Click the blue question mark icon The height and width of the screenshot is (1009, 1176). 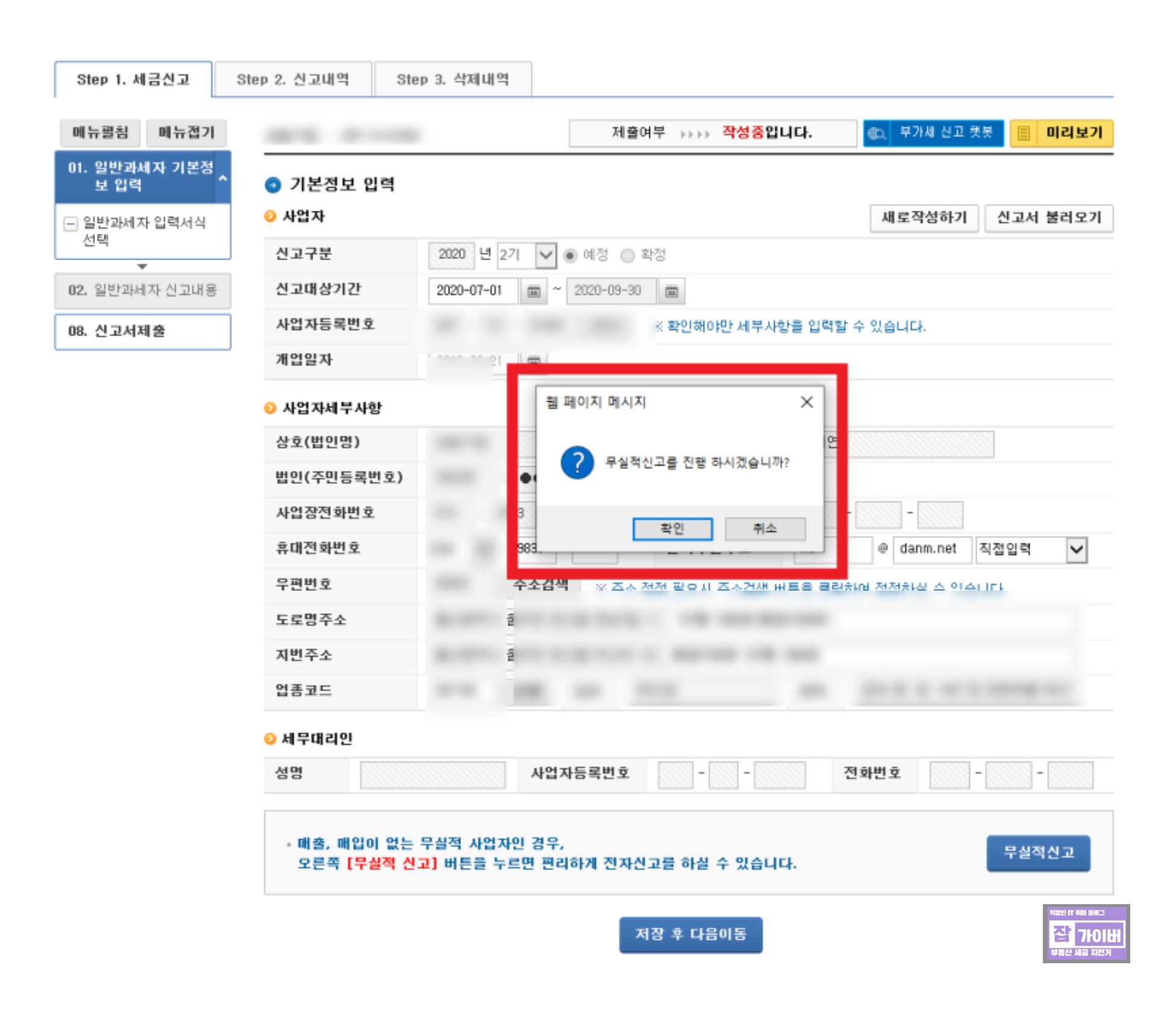pos(577,463)
